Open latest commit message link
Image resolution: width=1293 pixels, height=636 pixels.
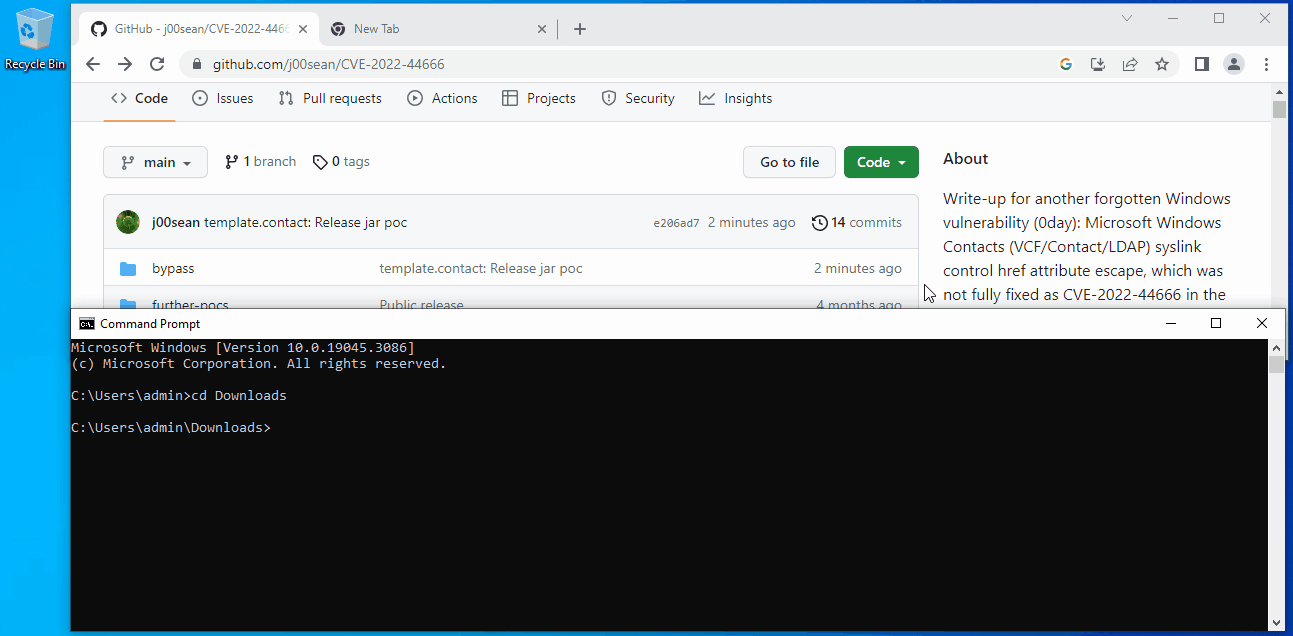pos(306,223)
